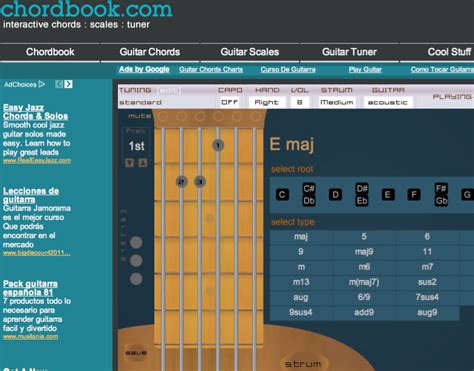Show the previous ad with the left arrow
The image size is (474, 371).
[59, 84]
